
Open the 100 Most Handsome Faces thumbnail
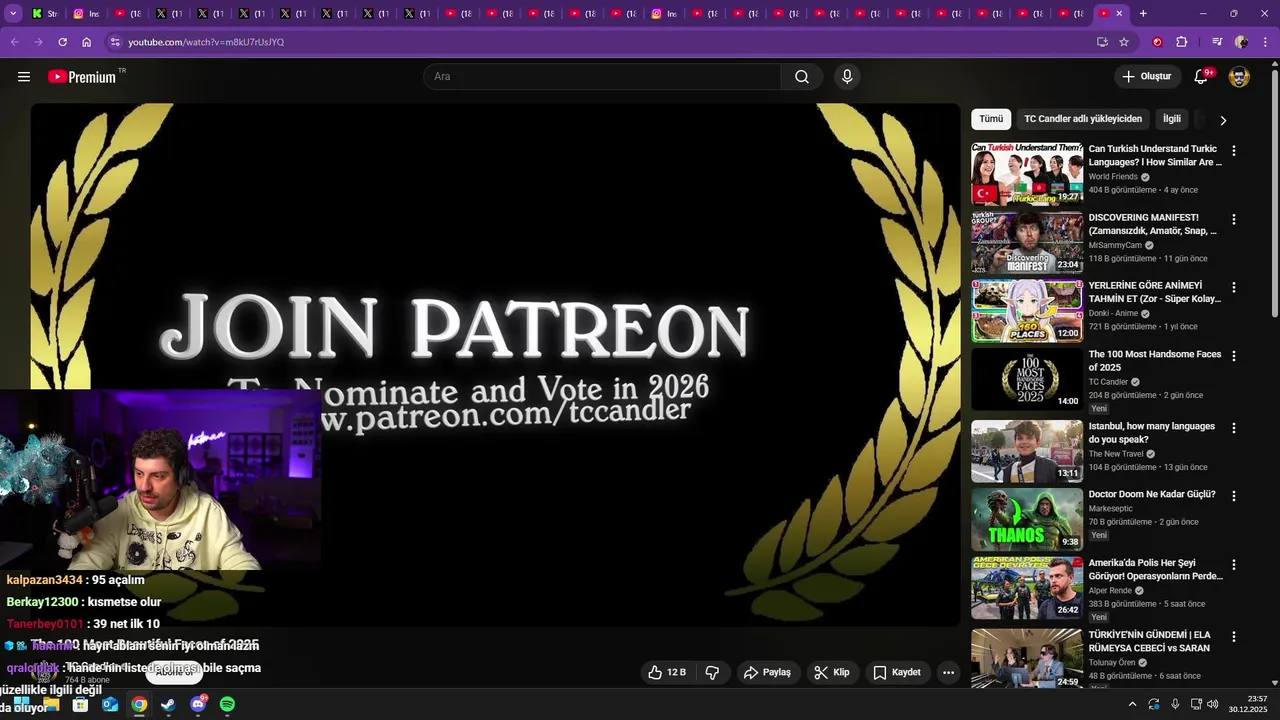(x=1027, y=379)
